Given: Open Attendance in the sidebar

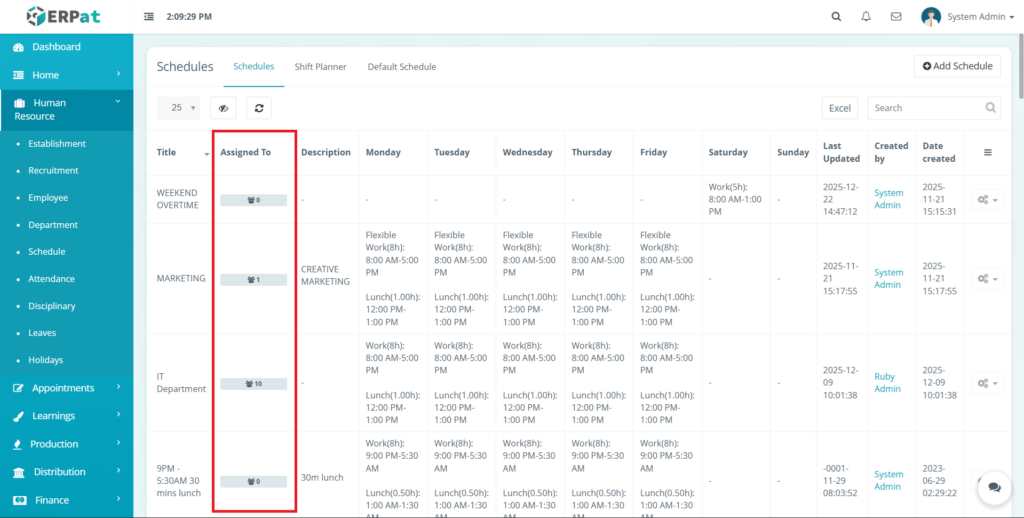Looking at the screenshot, I should [50, 279].
